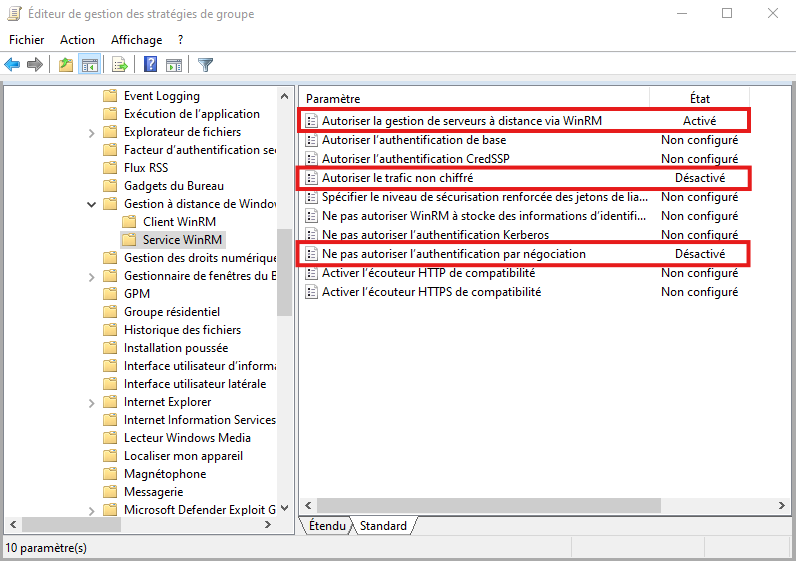Expand the Internet Explorer tree node
Viewport: 796px width, 561px height.
91,403
